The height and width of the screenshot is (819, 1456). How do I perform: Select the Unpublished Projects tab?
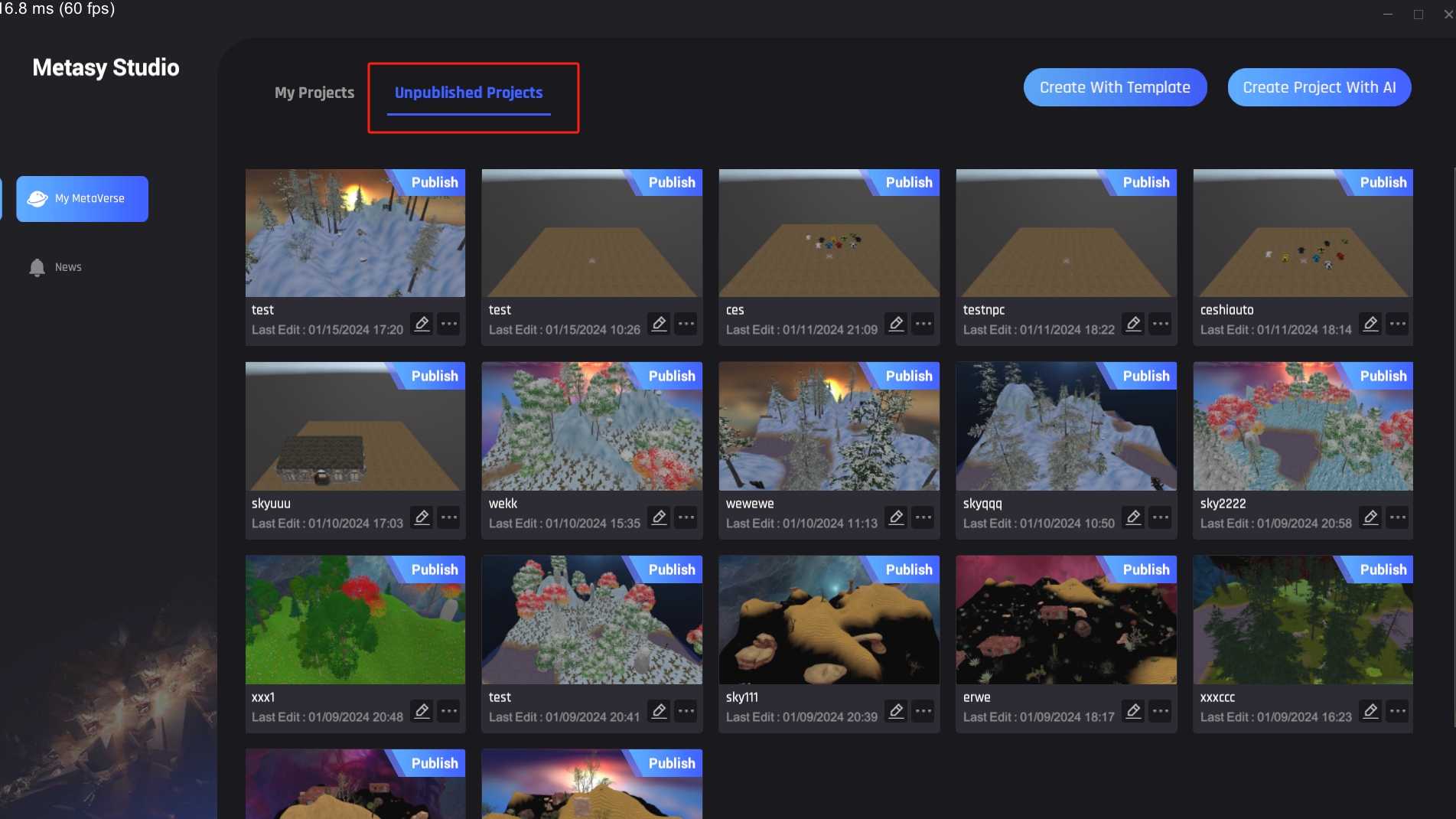tap(468, 93)
